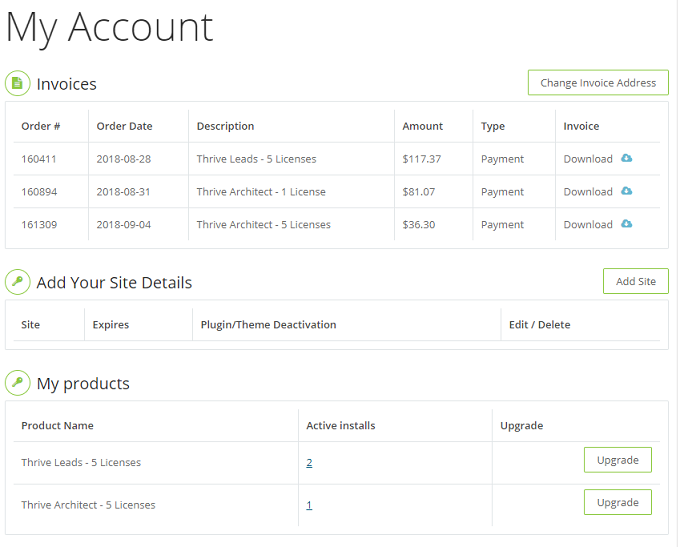
Task: Select order number 161309
Action: (x=39, y=225)
